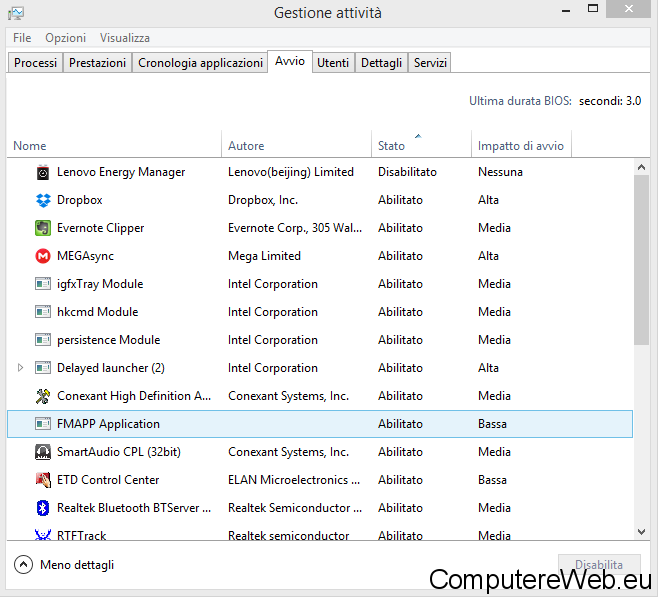Click the hkcmd Module icon

(43, 312)
